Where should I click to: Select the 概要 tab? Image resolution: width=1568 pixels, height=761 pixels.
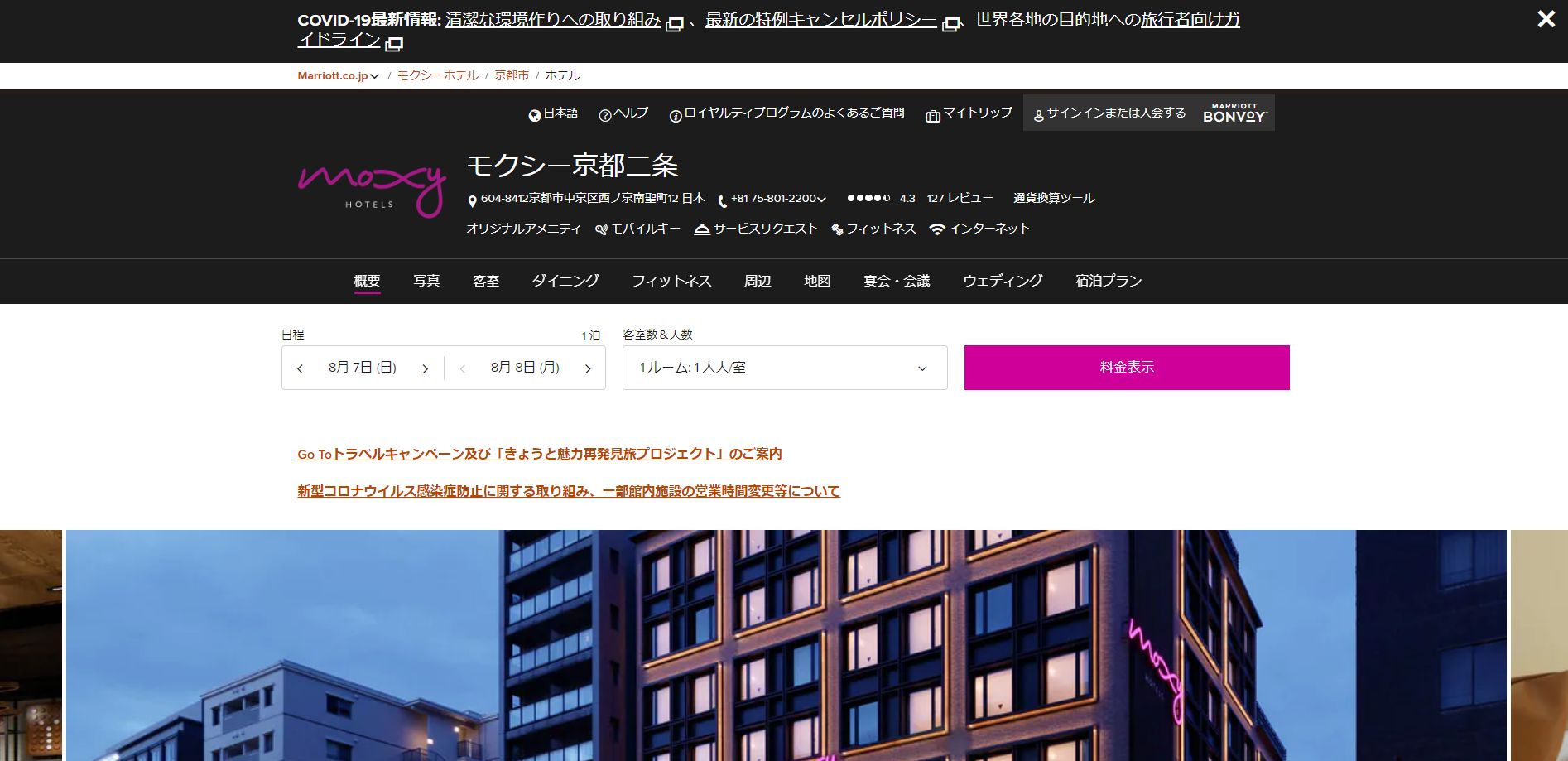pos(367,281)
